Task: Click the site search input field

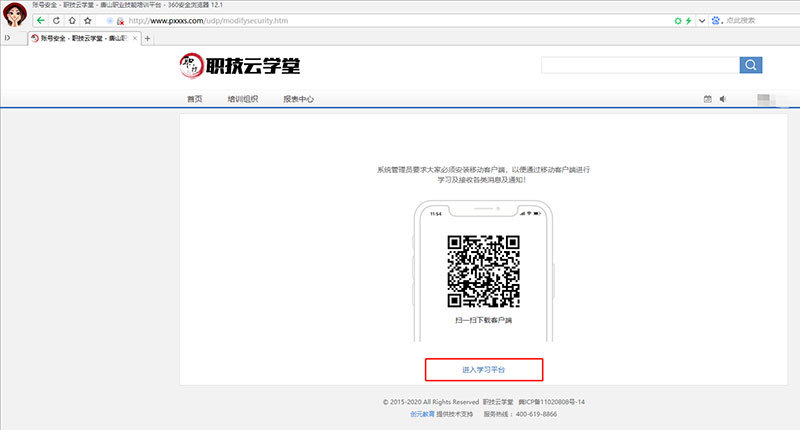Action: pyautogui.click(x=640, y=66)
